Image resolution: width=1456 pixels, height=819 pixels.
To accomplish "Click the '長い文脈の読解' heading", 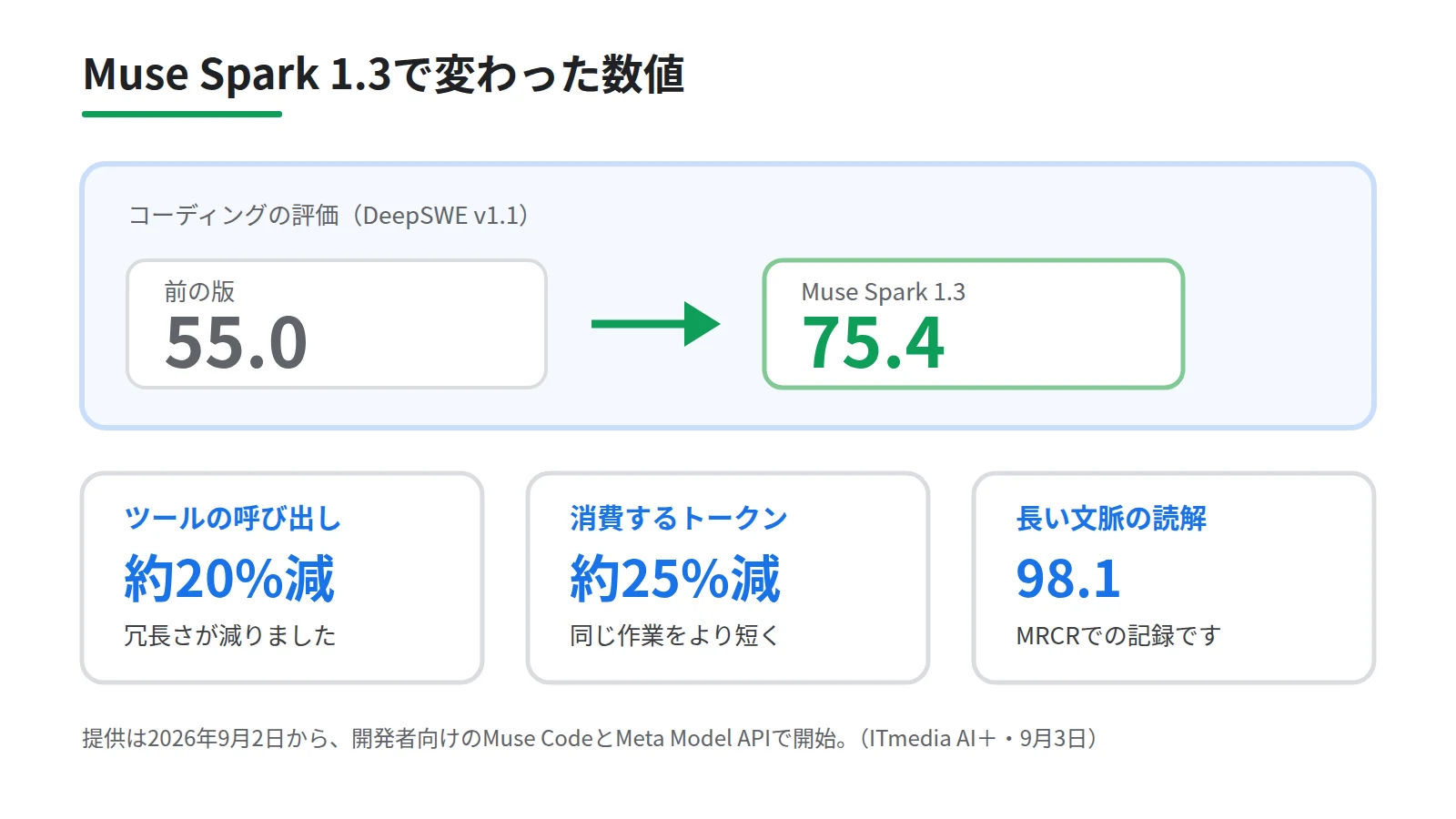I will pyautogui.click(x=1111, y=519).
